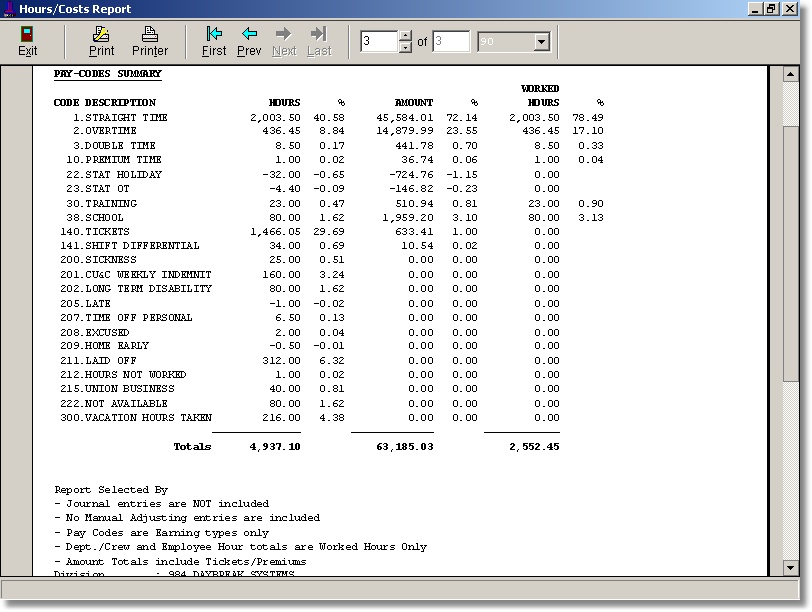The height and width of the screenshot is (612, 812).
Task: Select the 300.VACATION HOURS TAKEN row label
Action: [136, 417]
